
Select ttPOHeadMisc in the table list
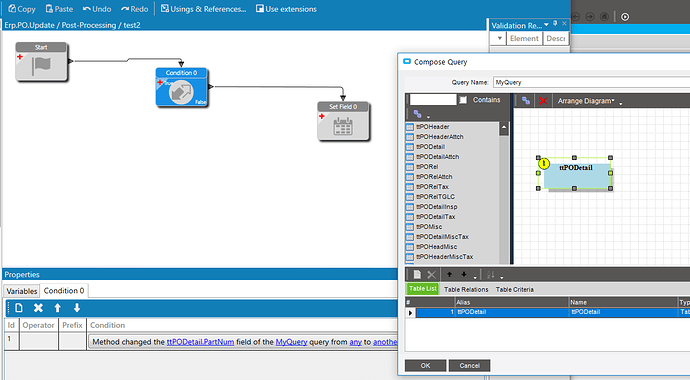point(437,247)
